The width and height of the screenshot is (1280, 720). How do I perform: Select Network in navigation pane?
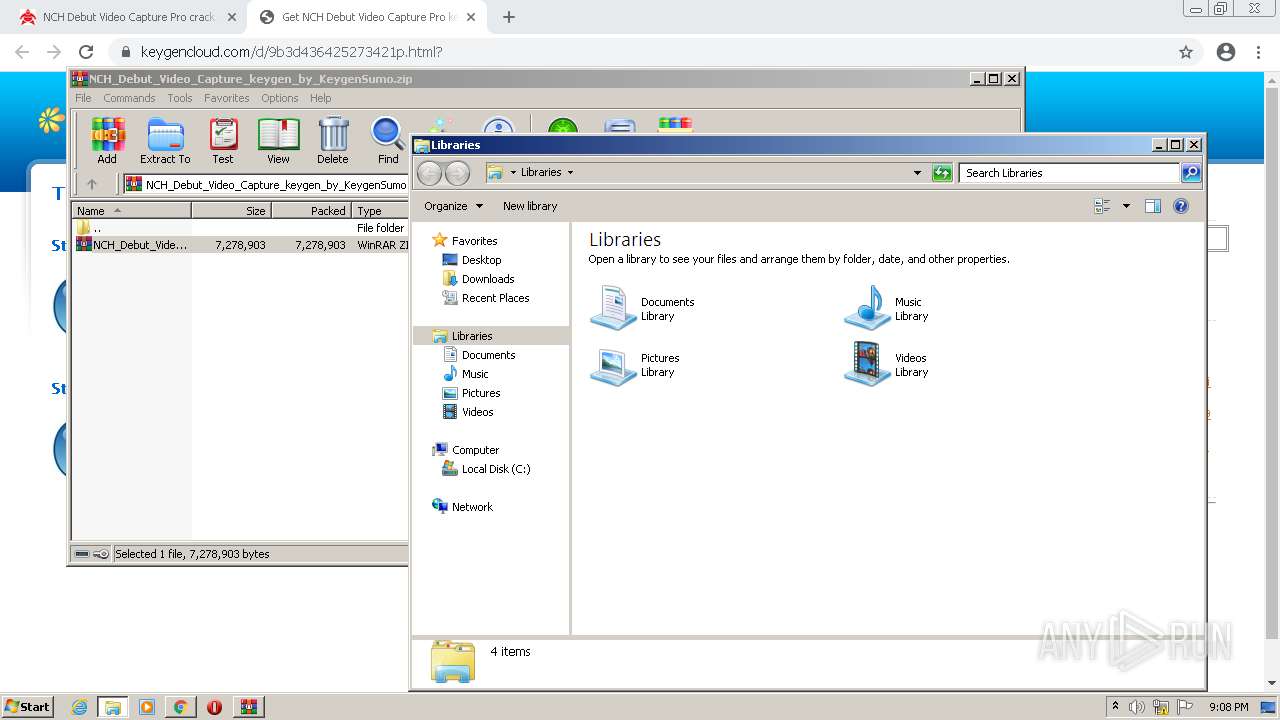click(x=472, y=507)
